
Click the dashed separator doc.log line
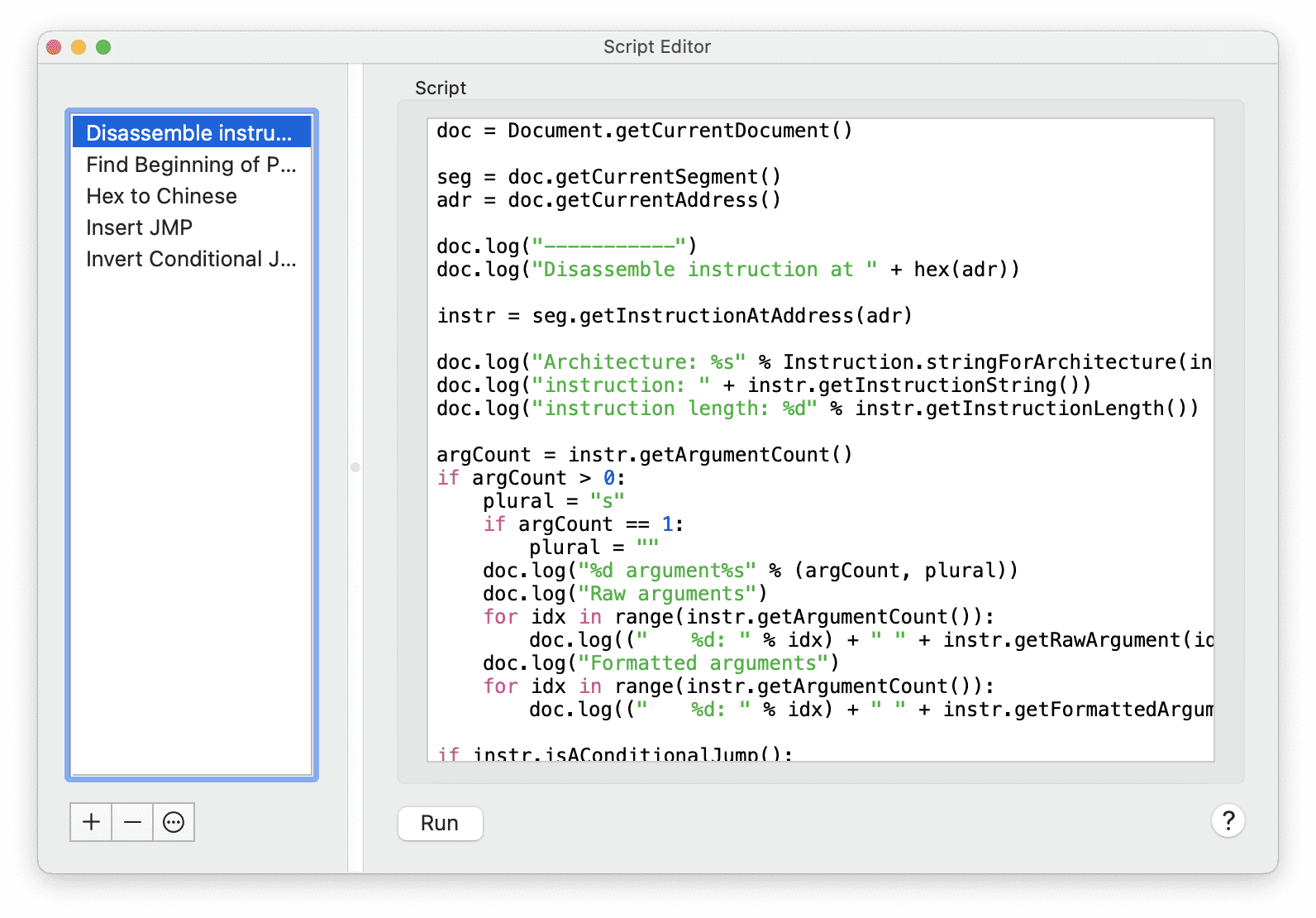pos(567,246)
